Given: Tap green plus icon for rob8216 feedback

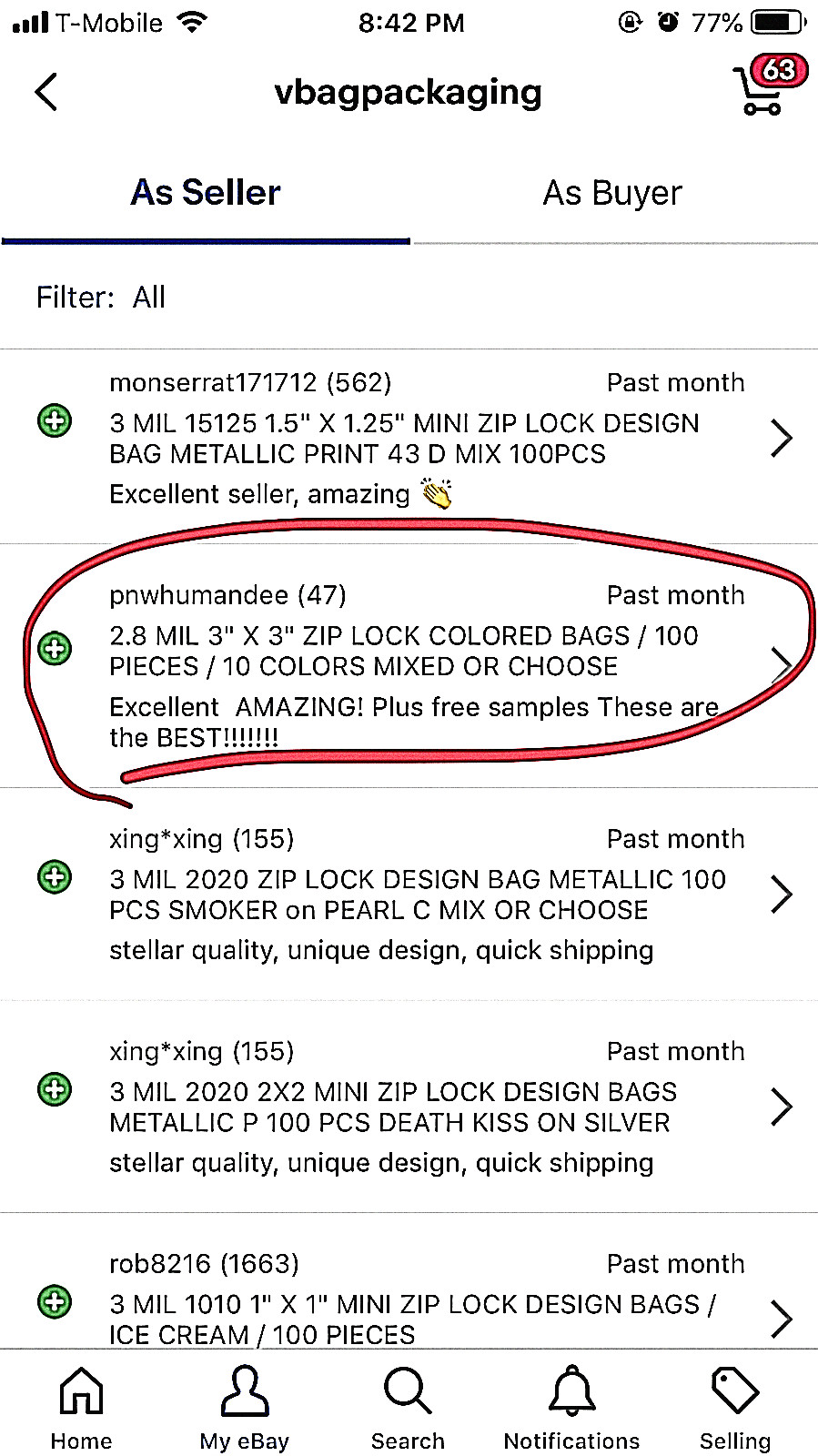Looking at the screenshot, I should [55, 1301].
